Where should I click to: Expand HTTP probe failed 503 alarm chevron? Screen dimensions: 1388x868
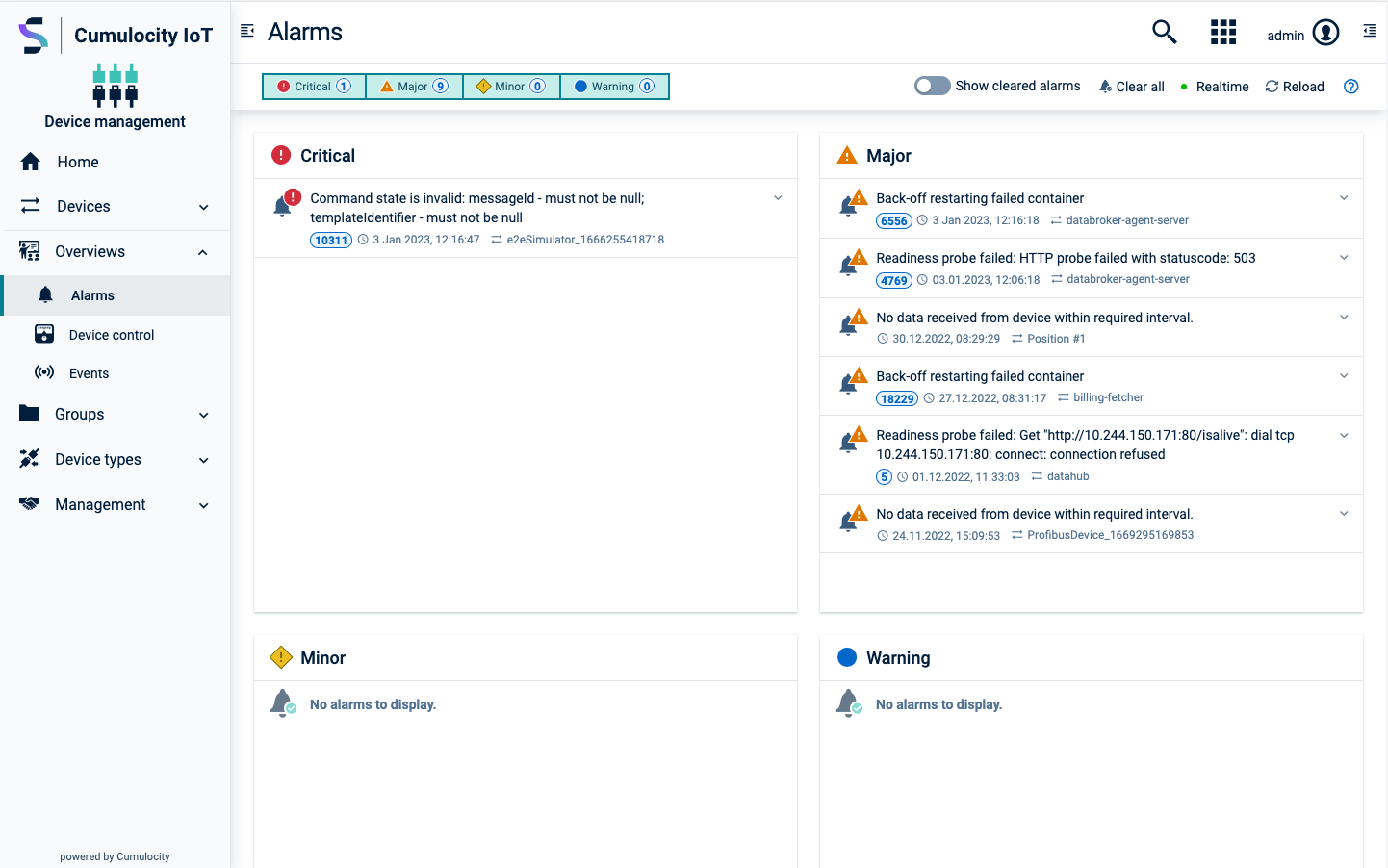click(1344, 258)
